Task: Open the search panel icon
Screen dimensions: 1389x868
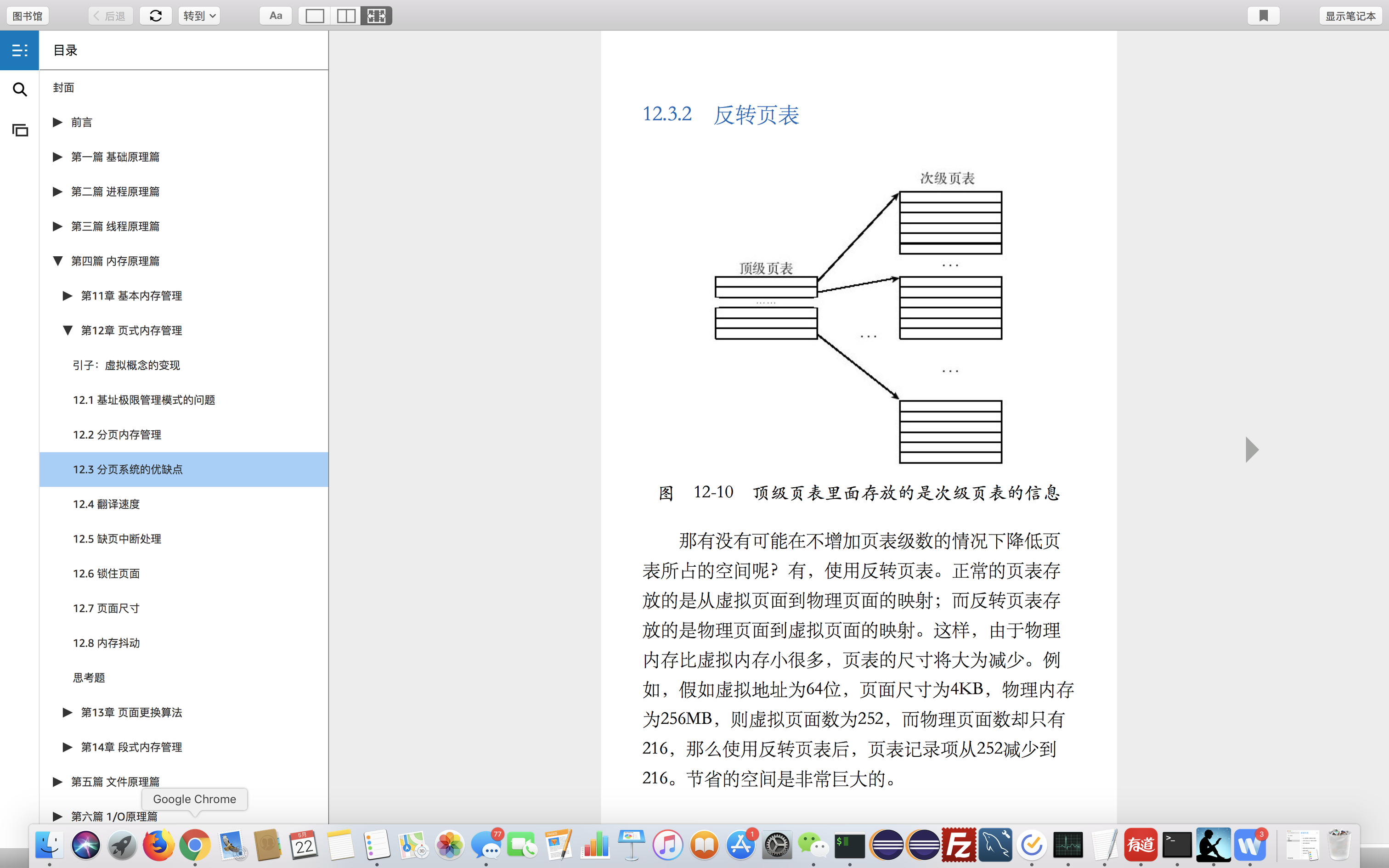Action: tap(19, 90)
